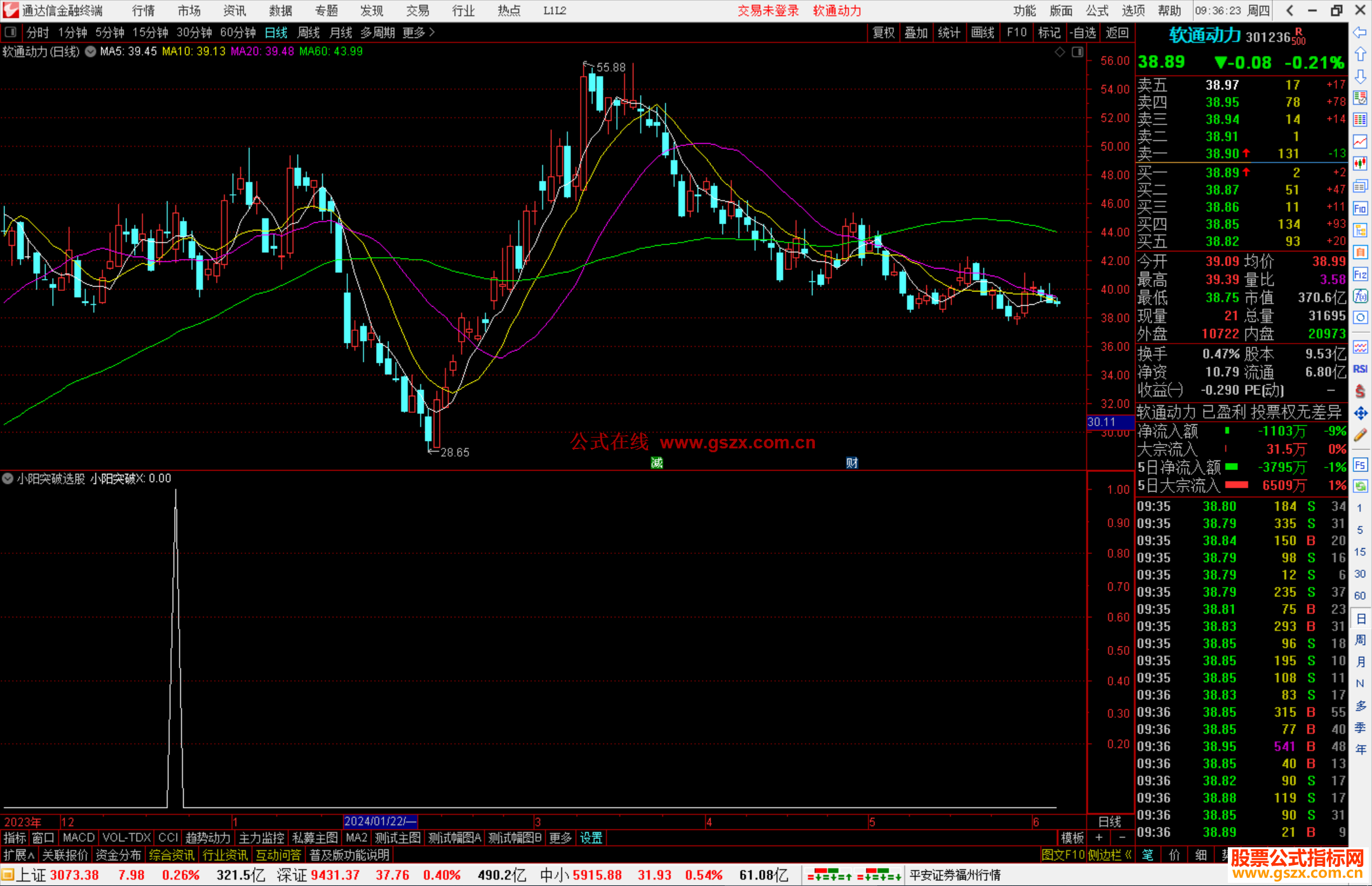Open the candlestick chart sidebar icon

(x=1360, y=164)
